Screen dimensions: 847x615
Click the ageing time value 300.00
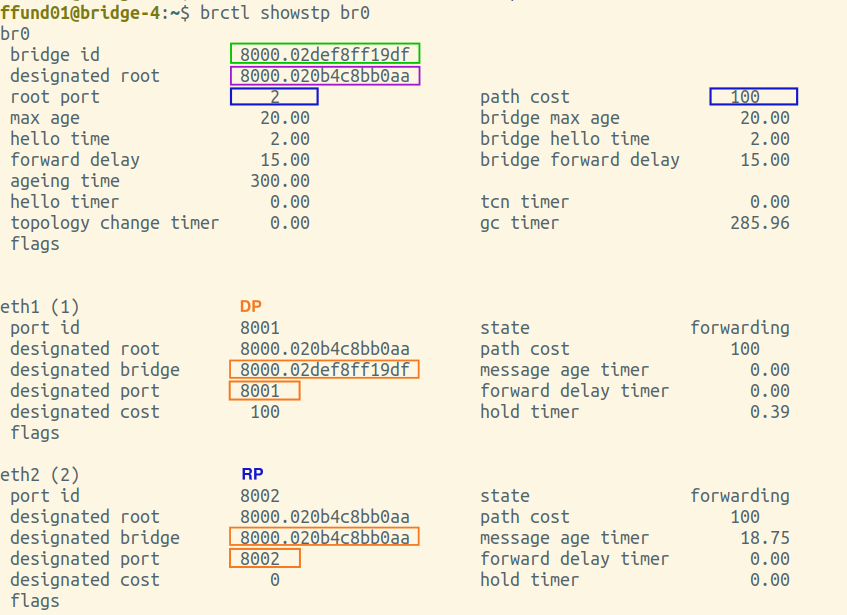(280, 180)
